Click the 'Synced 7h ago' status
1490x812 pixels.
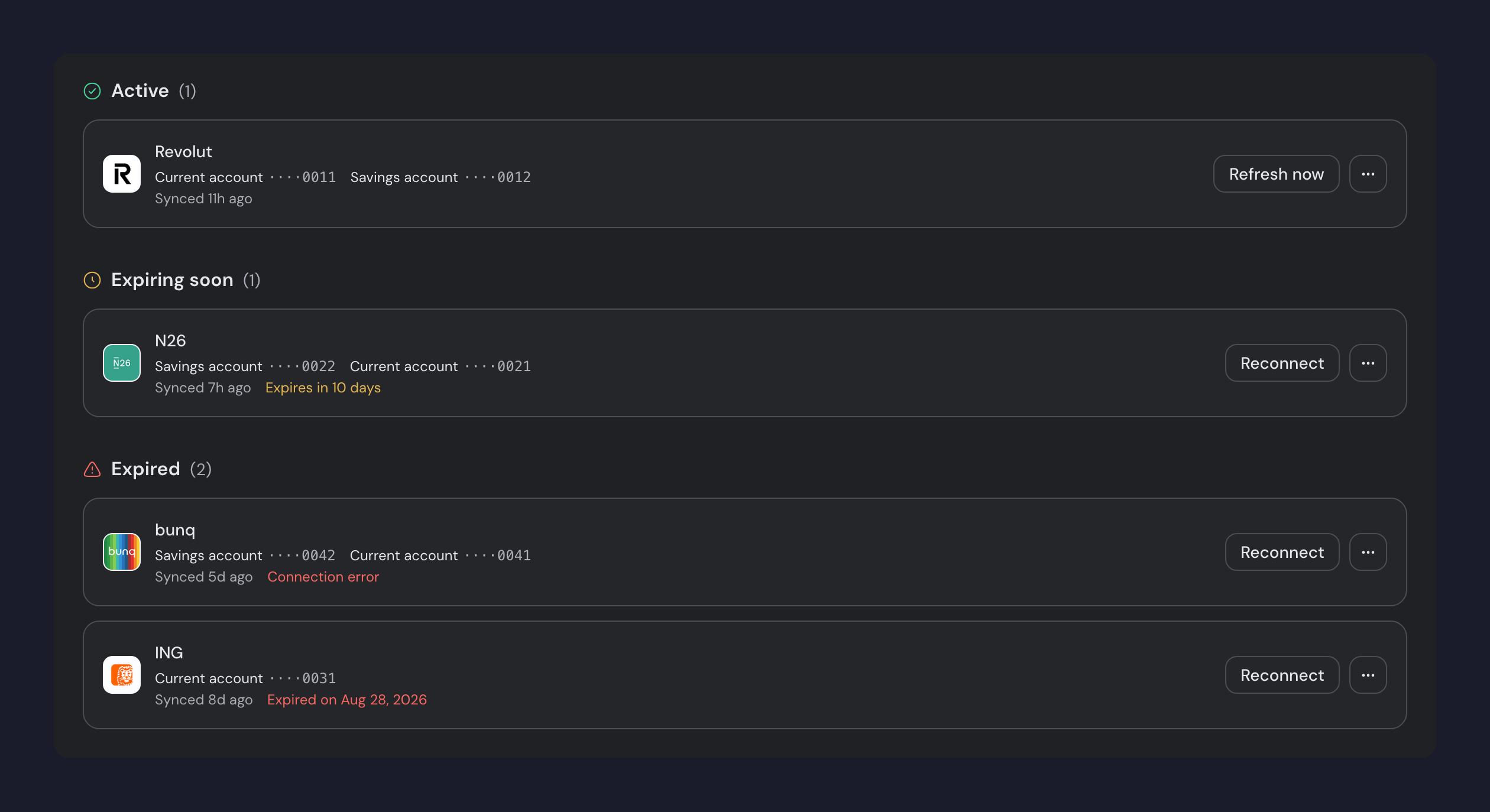click(x=203, y=388)
